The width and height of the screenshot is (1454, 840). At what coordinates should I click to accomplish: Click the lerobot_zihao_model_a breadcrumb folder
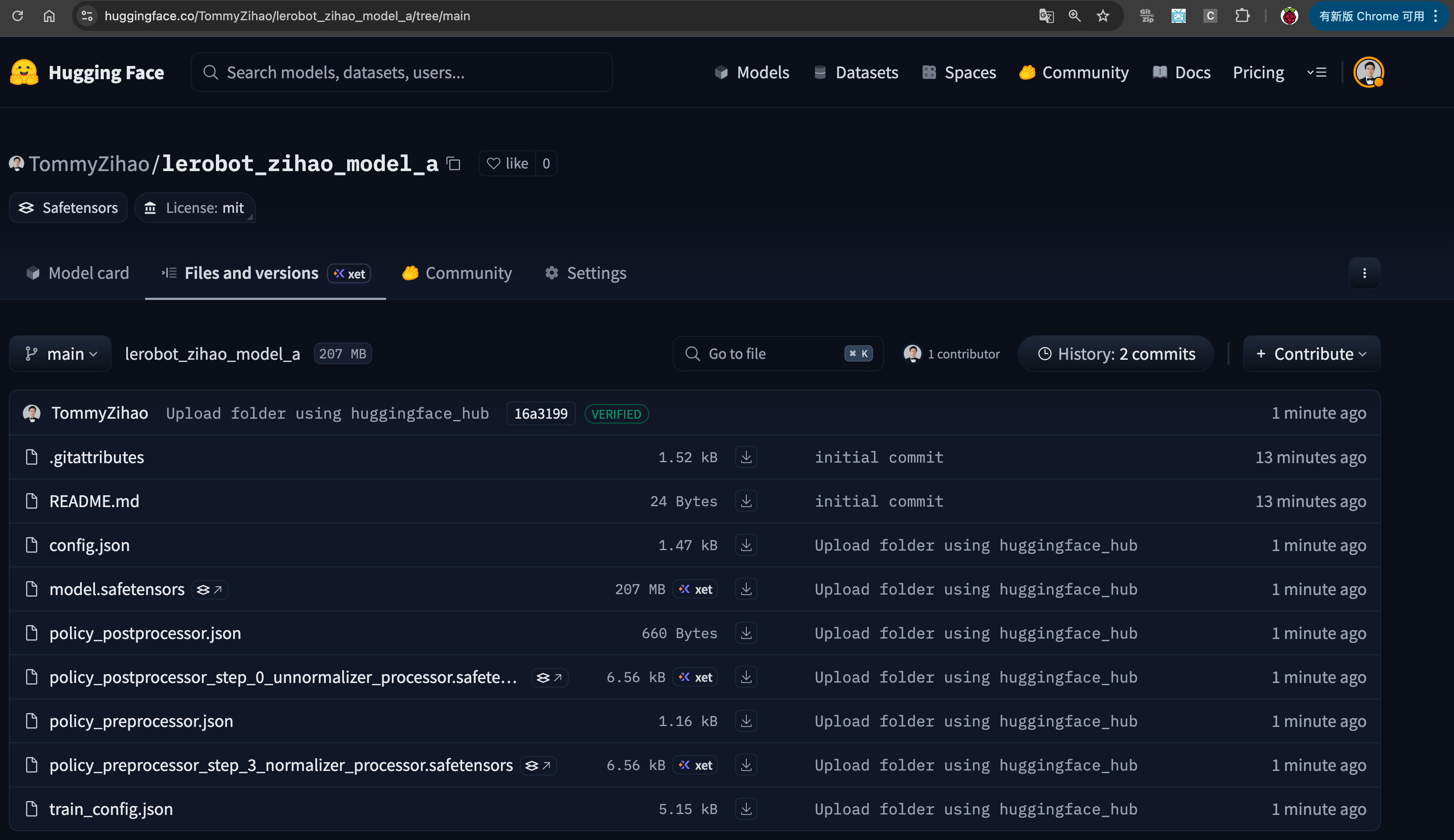(x=212, y=354)
